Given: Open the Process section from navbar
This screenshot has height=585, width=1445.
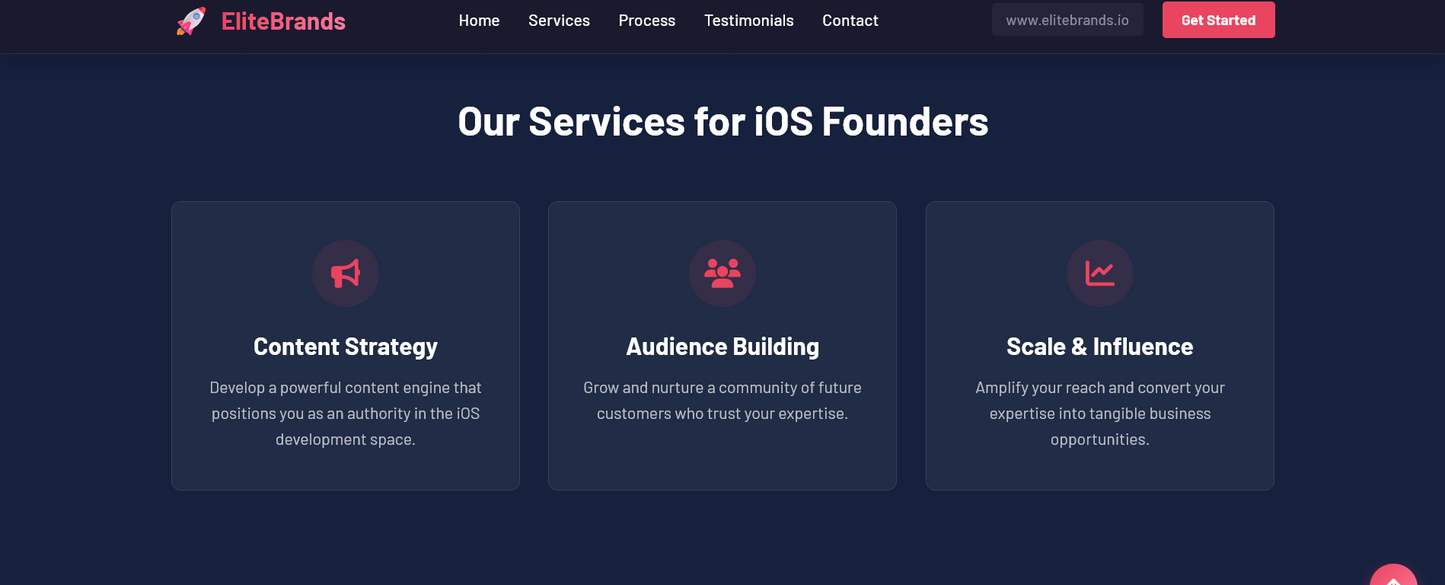Looking at the screenshot, I should 646,20.
